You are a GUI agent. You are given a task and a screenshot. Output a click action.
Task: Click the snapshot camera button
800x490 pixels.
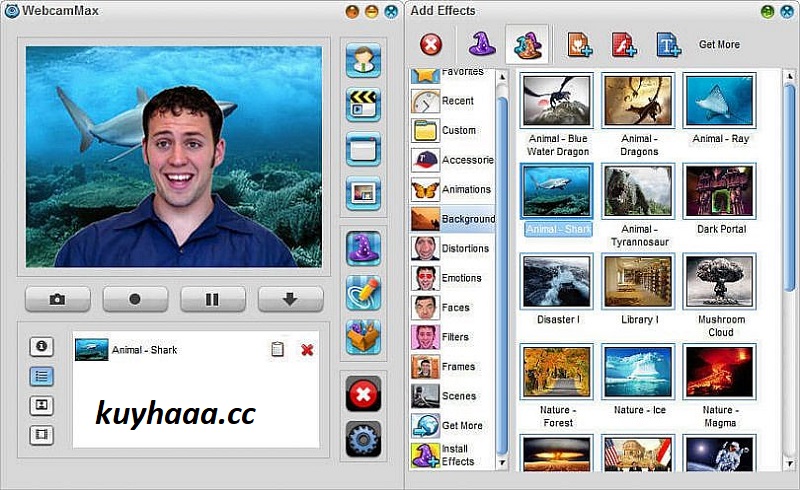[58, 299]
